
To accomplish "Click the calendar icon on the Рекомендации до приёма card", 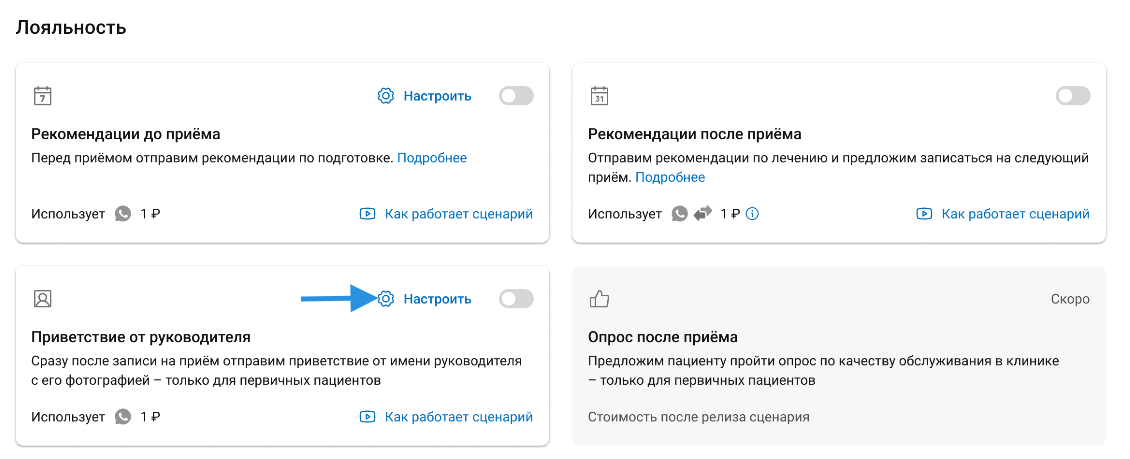I will 42,96.
